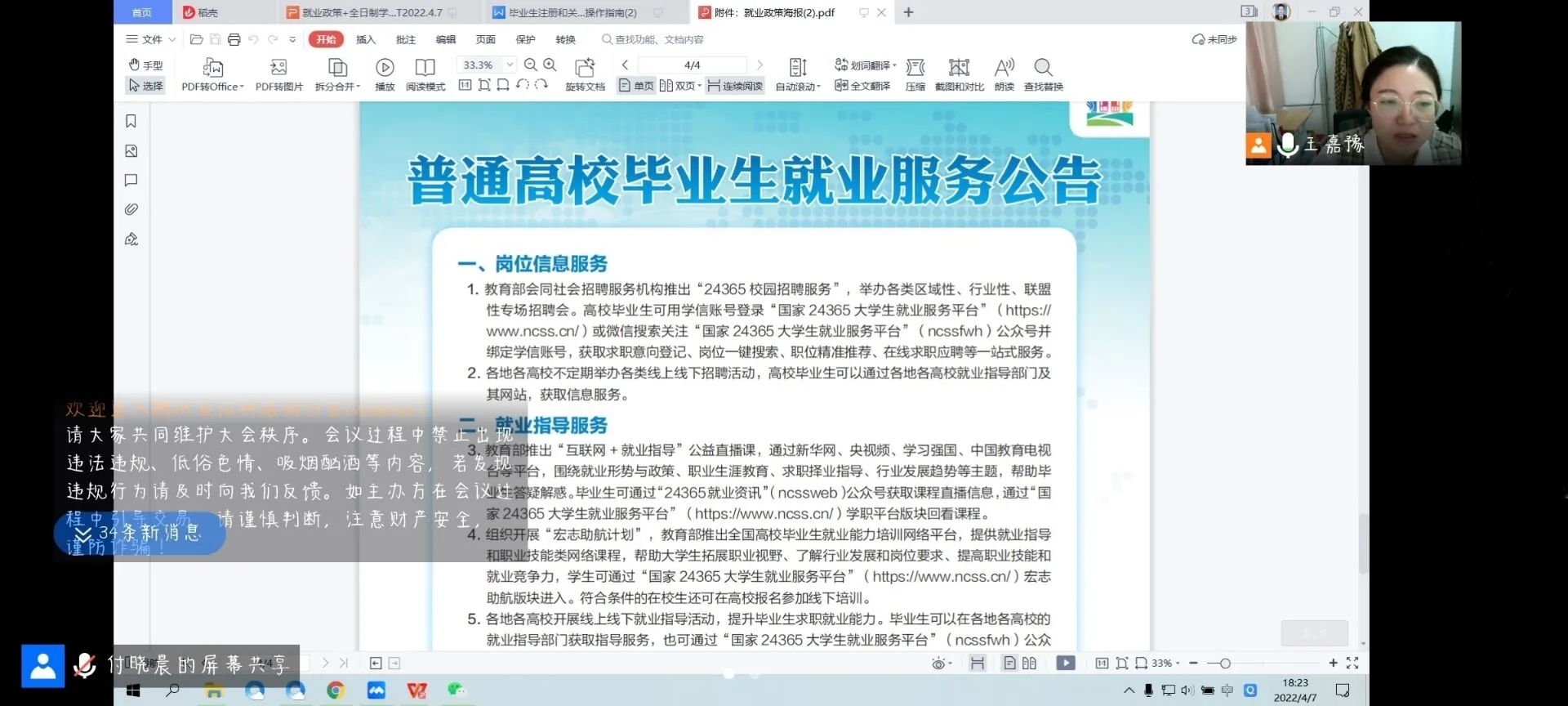Viewport: 1568px width, 706px height.
Task: Open 截图和对比 screenshot compare tool
Action: (x=959, y=68)
